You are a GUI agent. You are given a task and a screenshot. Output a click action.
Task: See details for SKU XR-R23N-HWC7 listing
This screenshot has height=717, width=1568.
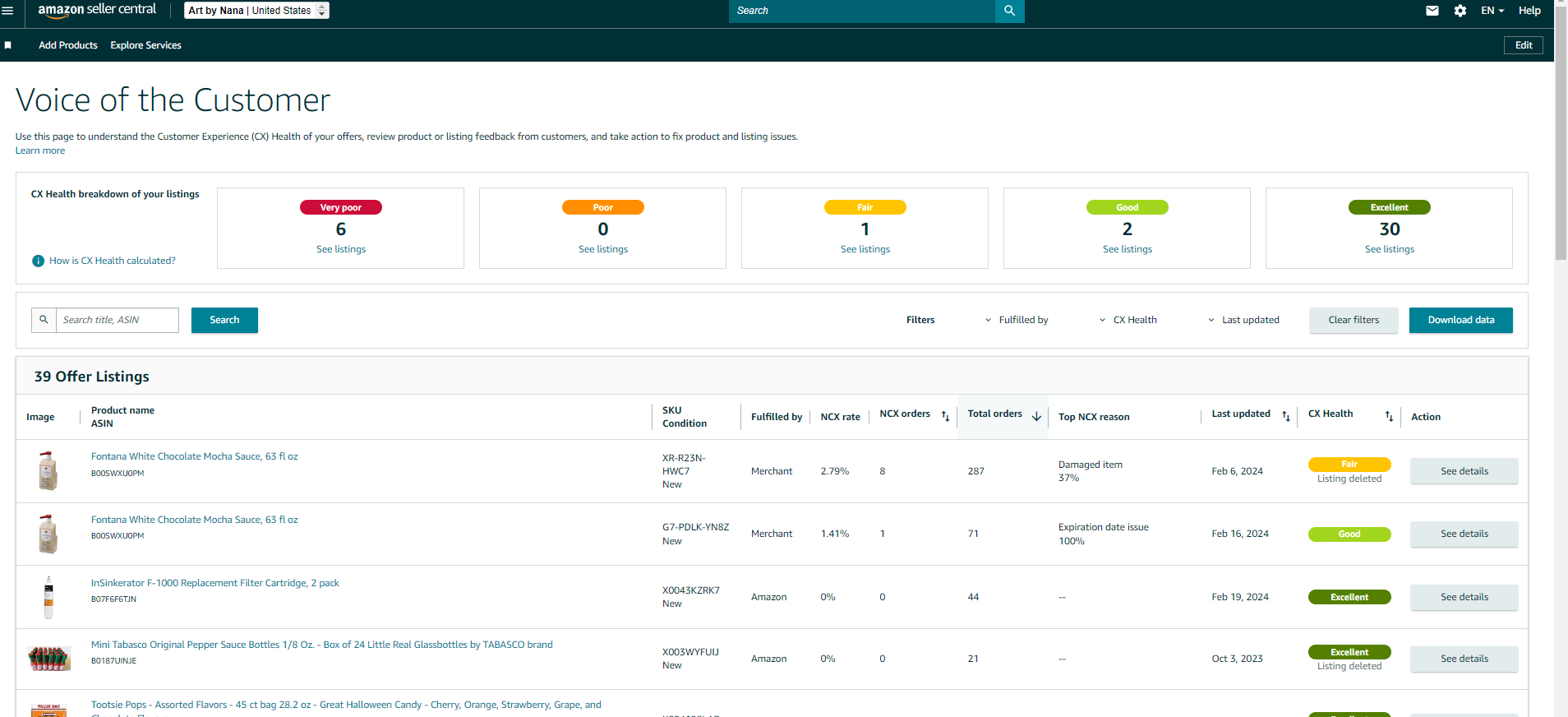click(x=1464, y=471)
